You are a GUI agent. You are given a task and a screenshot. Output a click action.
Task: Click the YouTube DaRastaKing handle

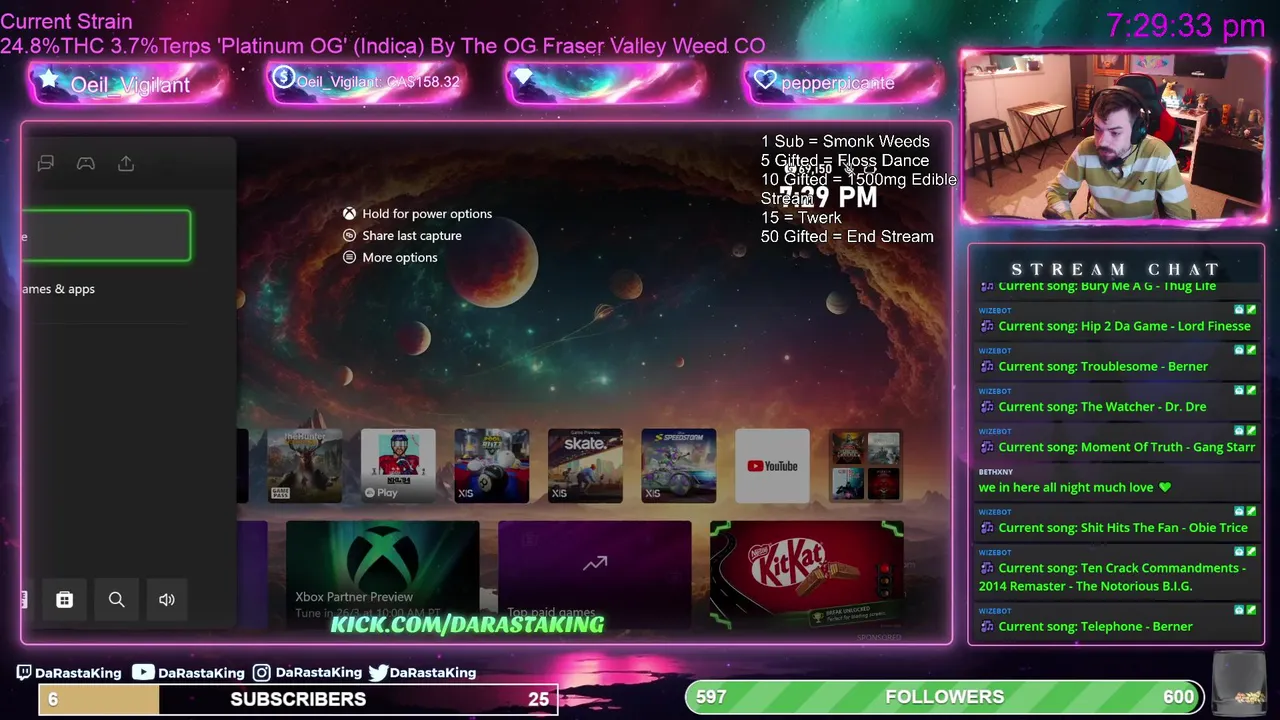pos(188,673)
